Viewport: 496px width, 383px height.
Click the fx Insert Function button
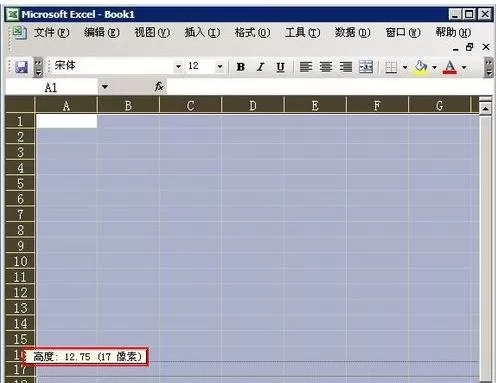point(159,87)
